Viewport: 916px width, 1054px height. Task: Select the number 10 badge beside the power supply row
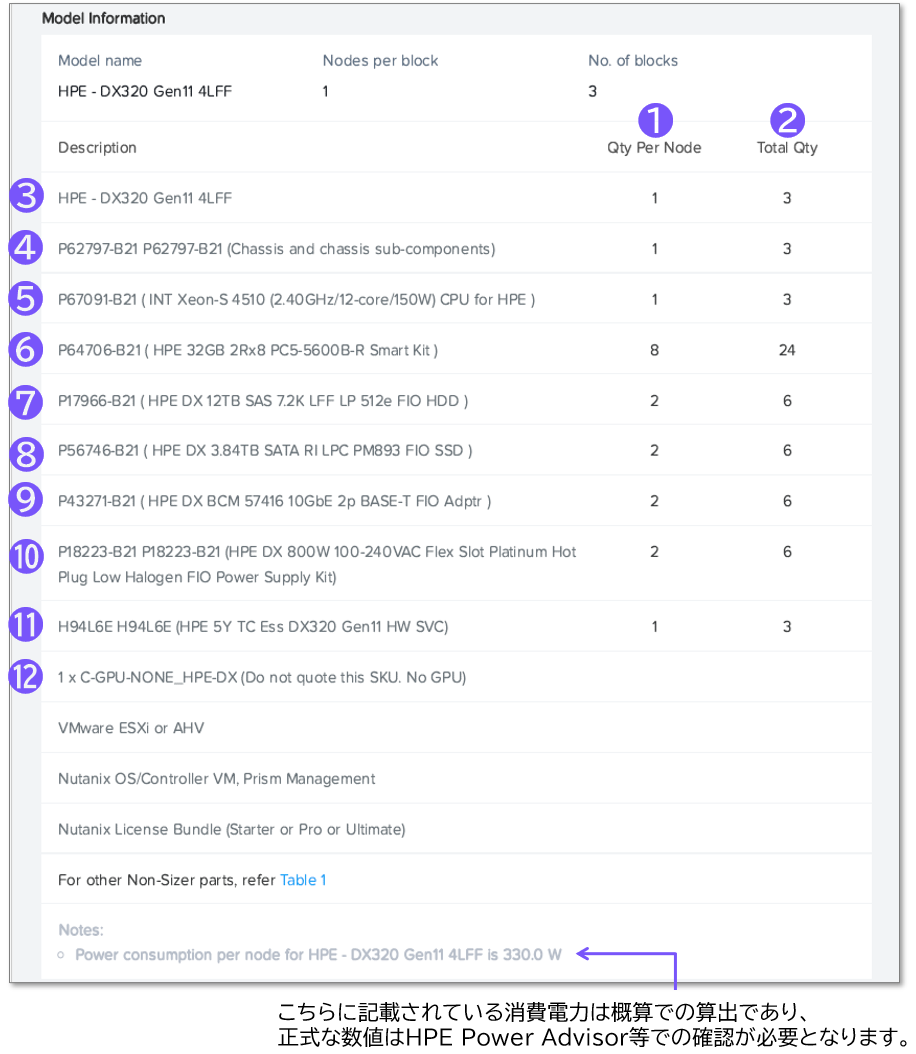pos(26,557)
